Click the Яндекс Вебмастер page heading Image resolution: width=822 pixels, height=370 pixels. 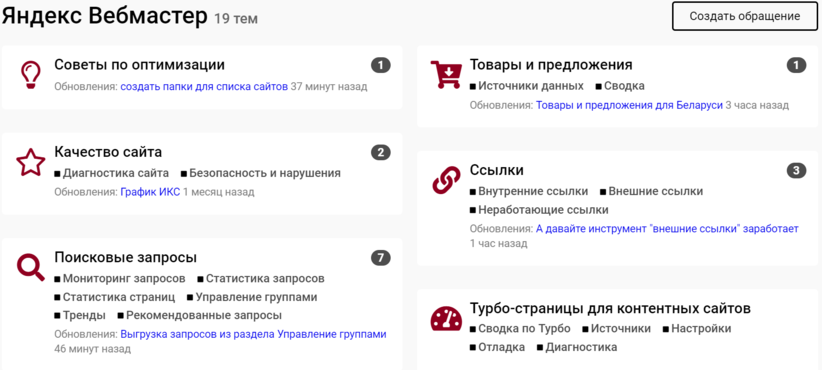point(104,16)
